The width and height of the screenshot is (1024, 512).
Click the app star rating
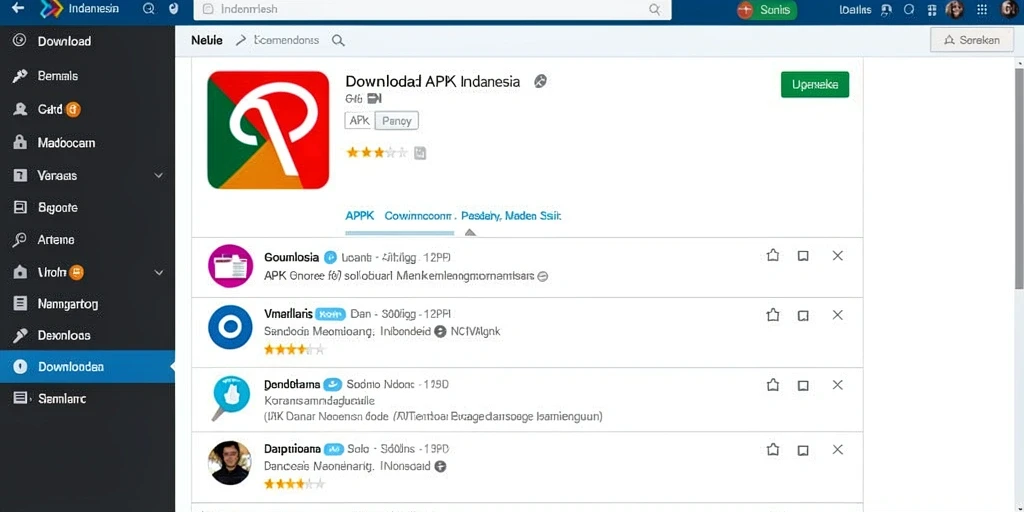pyautogui.click(x=377, y=153)
